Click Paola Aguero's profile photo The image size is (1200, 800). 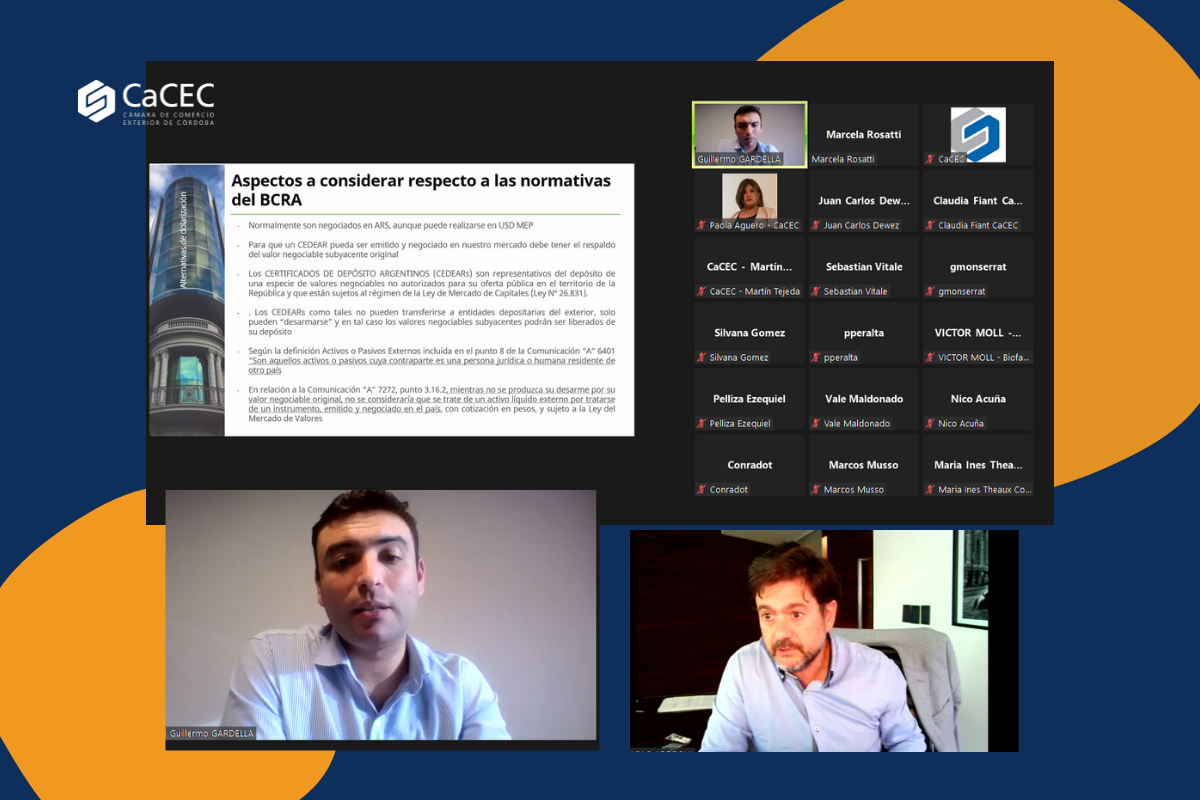750,196
